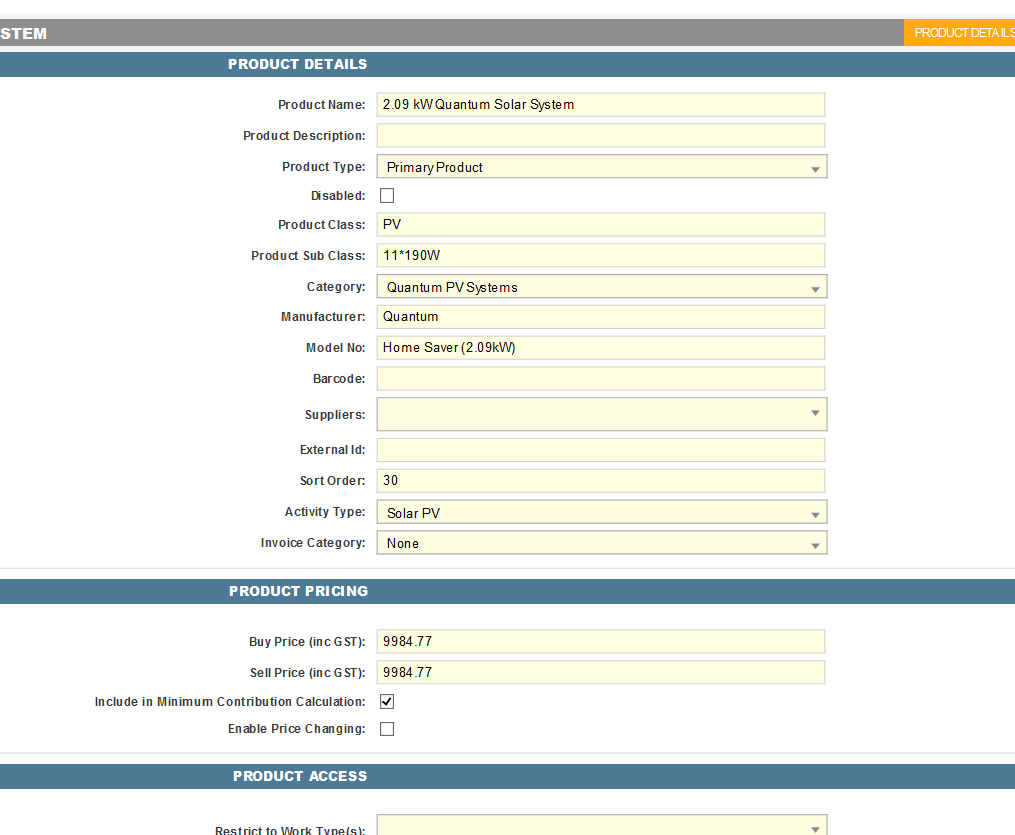Click the Barcode input field
Viewport: 1015px width, 835px height.
click(x=600, y=379)
